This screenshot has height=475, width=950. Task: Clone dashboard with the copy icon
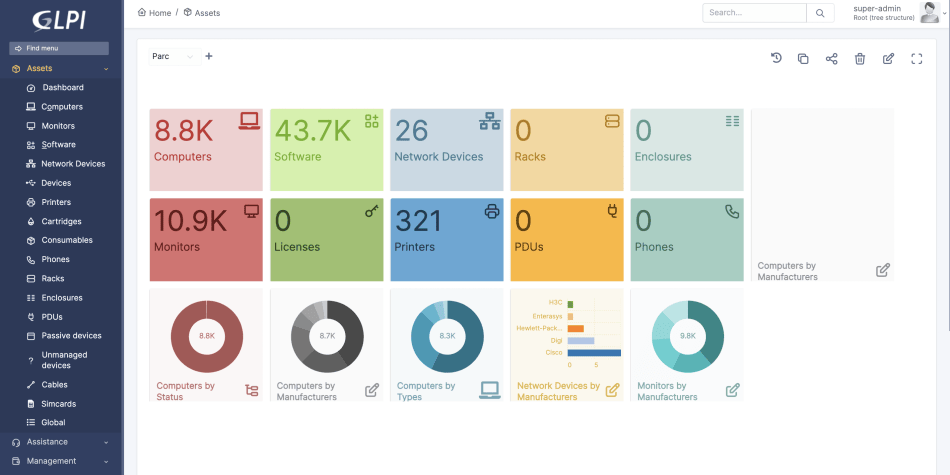tap(803, 59)
